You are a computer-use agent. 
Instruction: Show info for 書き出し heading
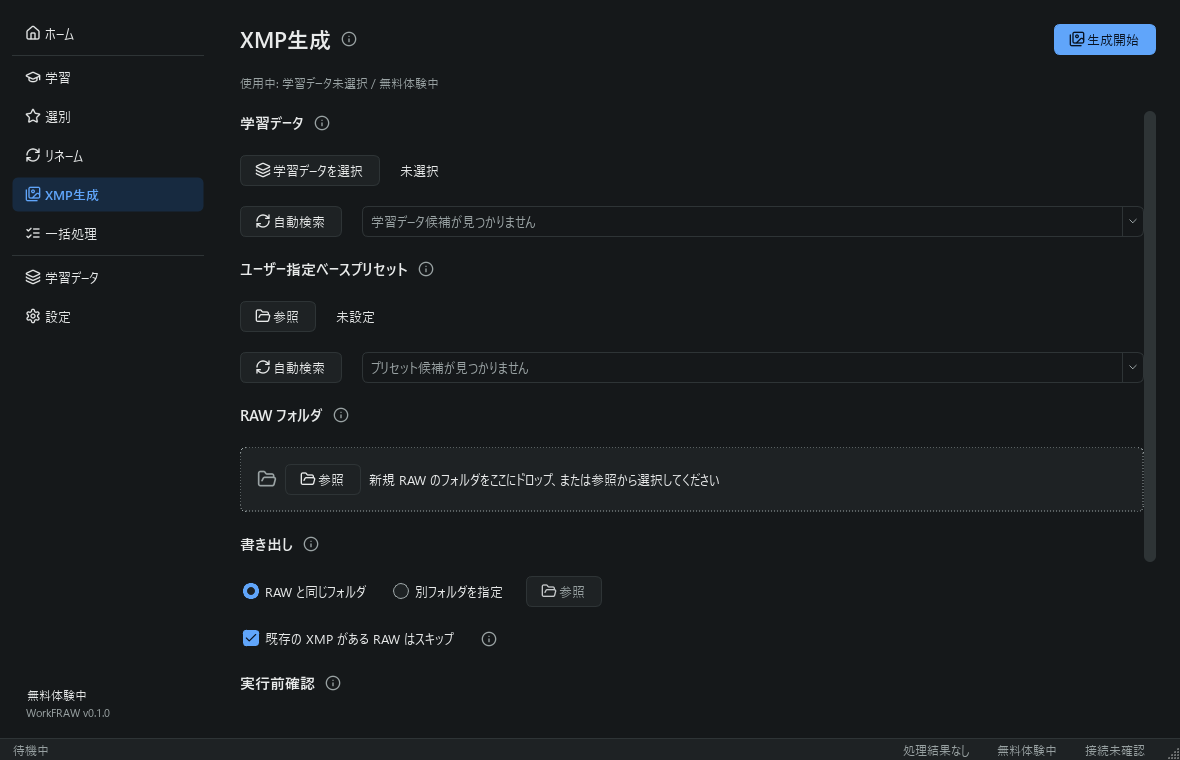click(x=311, y=544)
